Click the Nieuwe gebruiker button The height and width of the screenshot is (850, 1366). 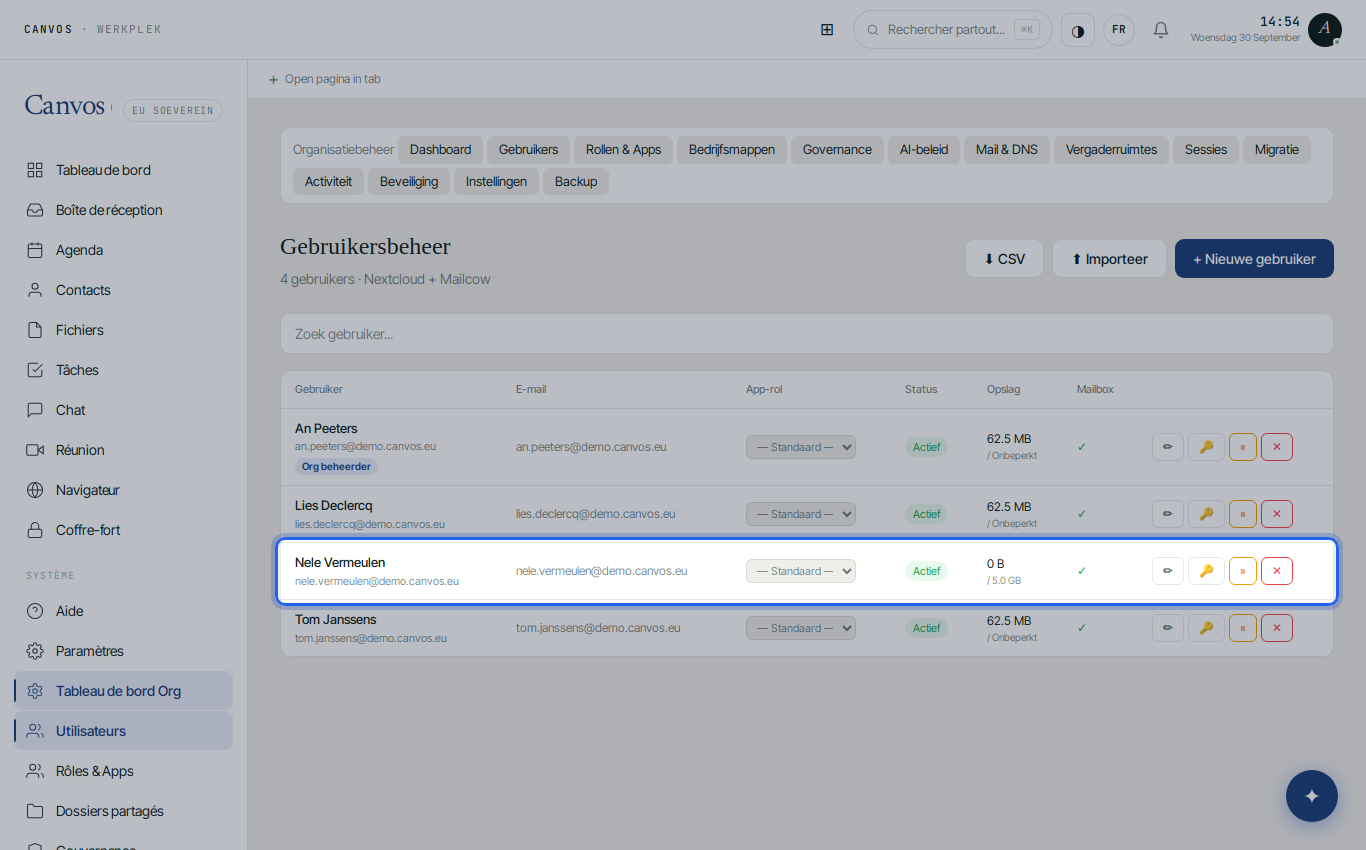(x=1254, y=259)
